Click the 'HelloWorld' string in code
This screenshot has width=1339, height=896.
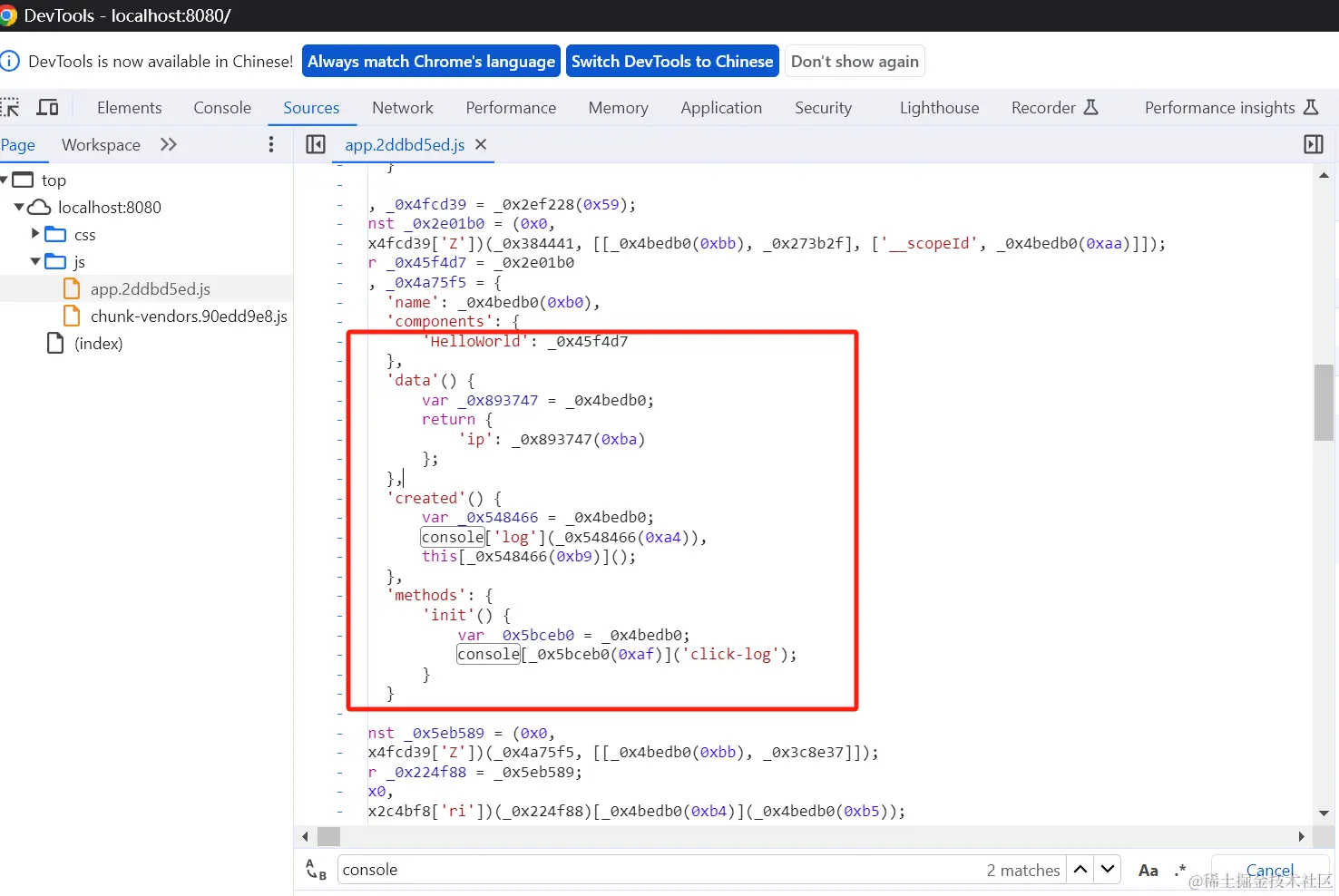point(475,341)
